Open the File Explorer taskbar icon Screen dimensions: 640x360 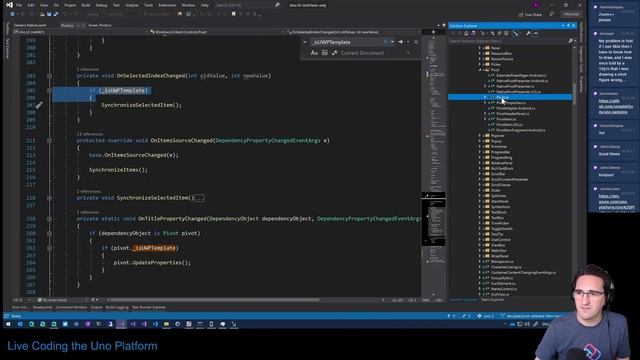pos(166,324)
